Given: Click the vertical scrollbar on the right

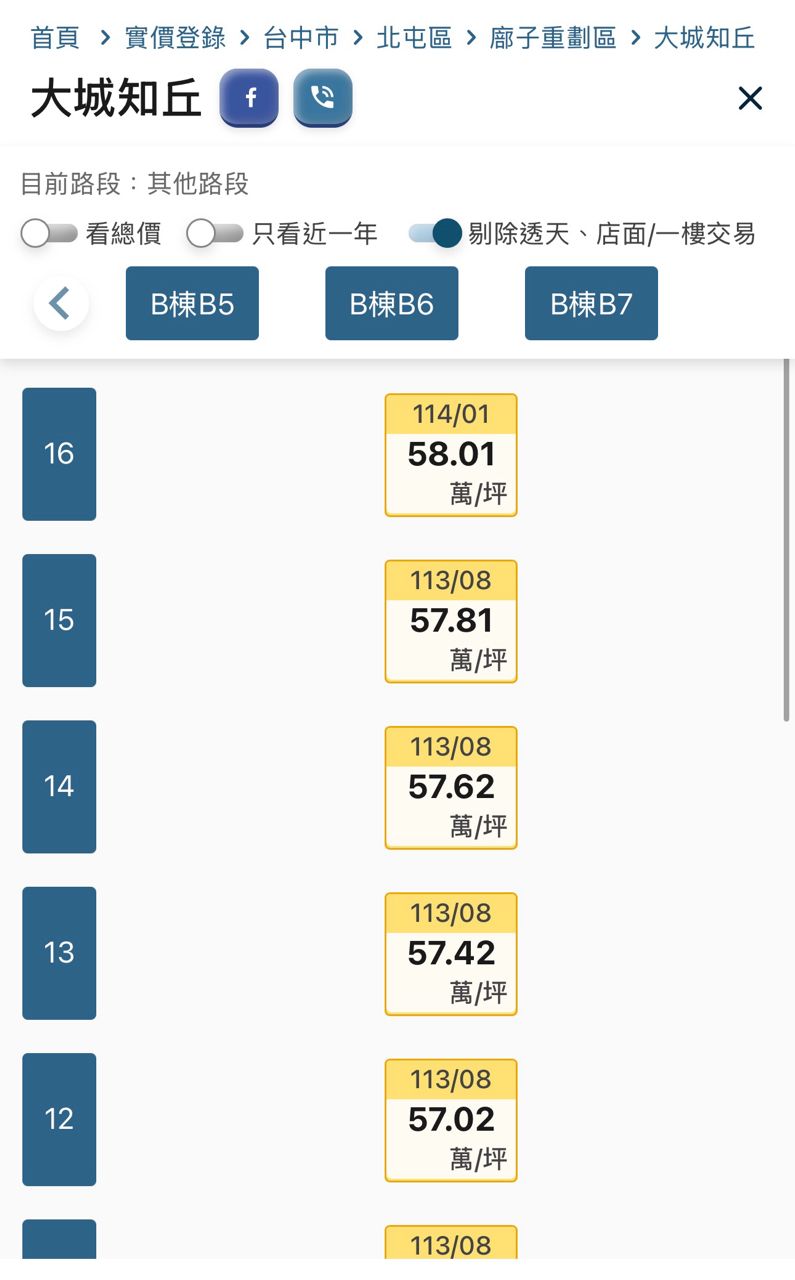Looking at the screenshot, I should (788, 540).
